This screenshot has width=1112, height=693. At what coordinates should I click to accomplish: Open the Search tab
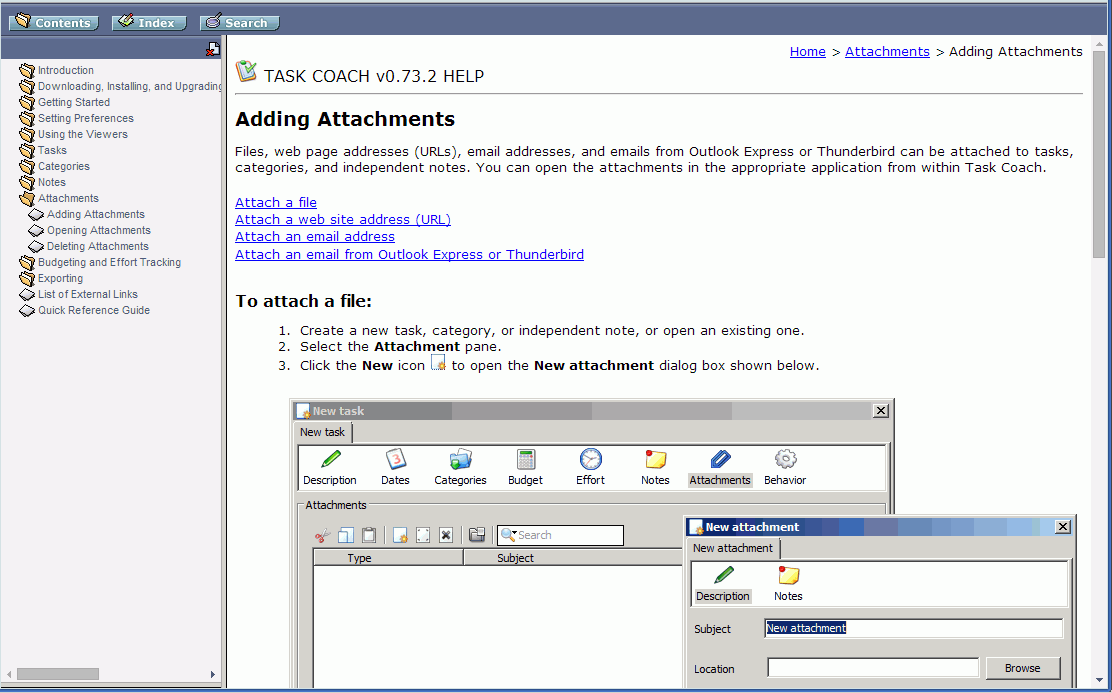click(x=240, y=23)
